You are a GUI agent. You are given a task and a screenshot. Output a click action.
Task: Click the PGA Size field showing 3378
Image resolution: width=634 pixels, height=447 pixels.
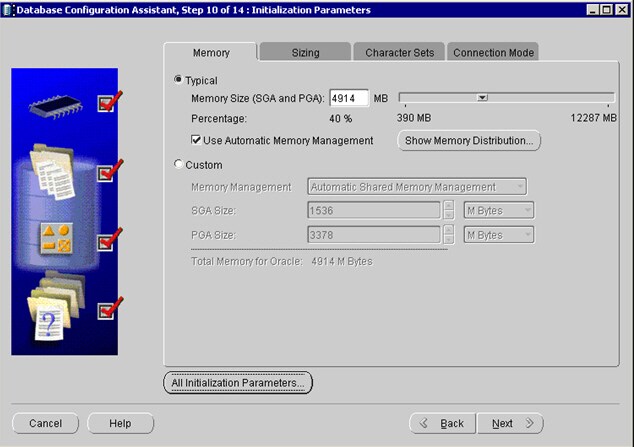(x=374, y=234)
